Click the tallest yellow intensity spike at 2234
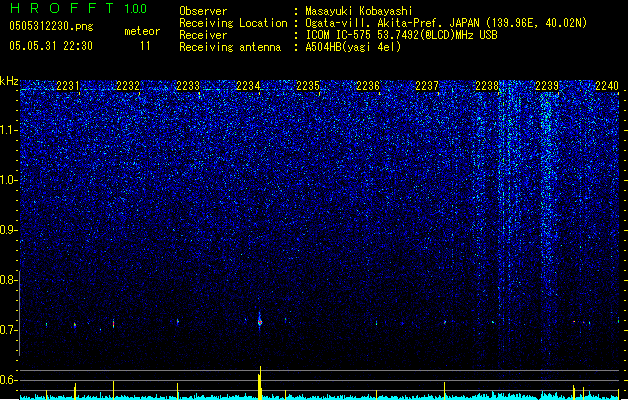This screenshot has width=629, height=400. [x=260, y=383]
